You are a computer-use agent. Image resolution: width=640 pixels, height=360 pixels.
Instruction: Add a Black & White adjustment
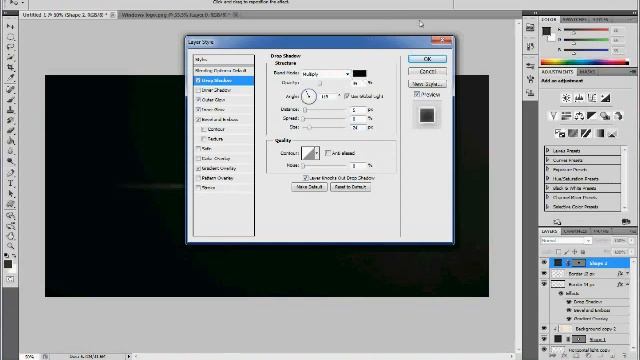592,116
